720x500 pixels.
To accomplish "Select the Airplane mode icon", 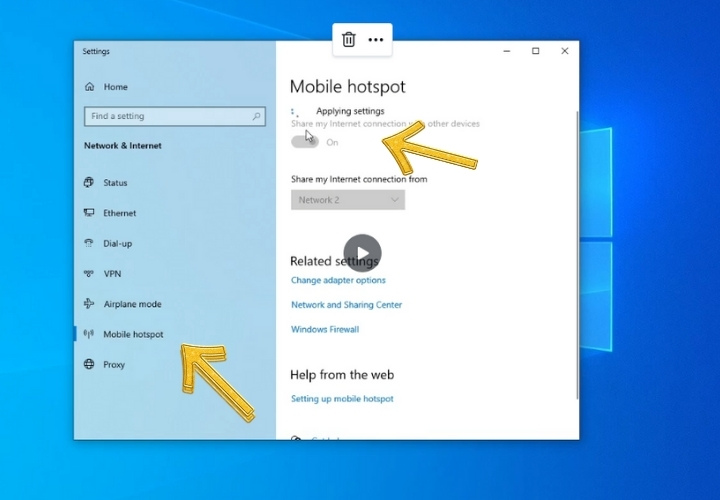I will [90, 304].
